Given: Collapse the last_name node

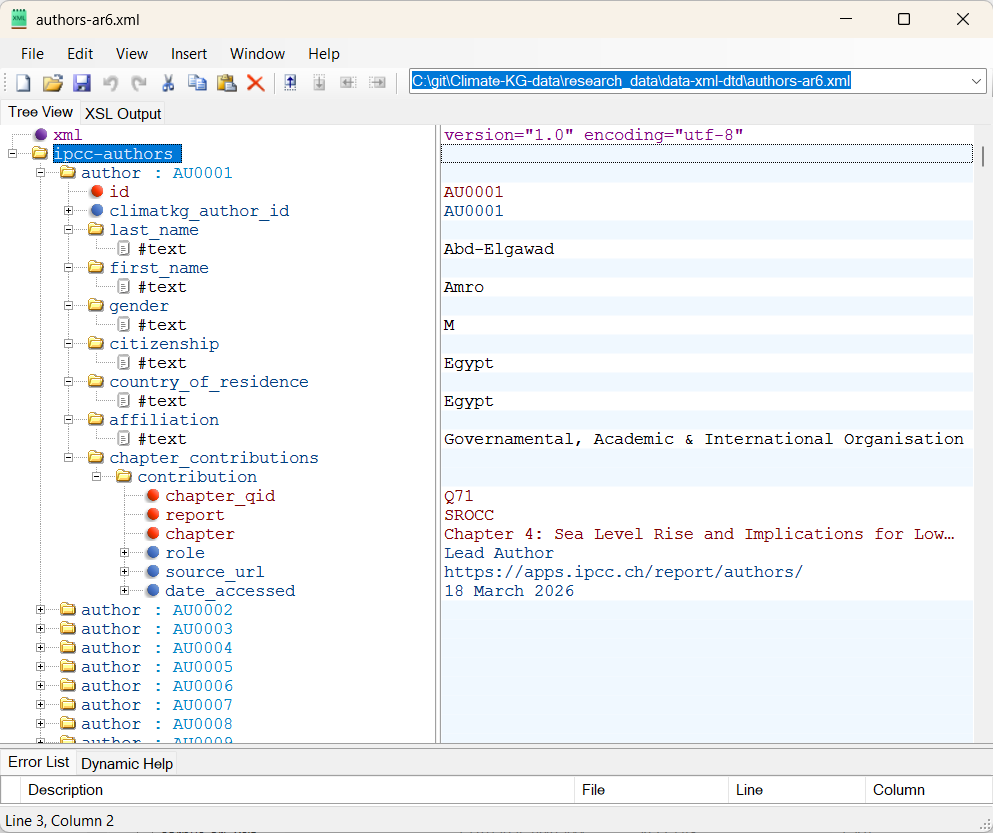Looking at the screenshot, I should point(68,229).
